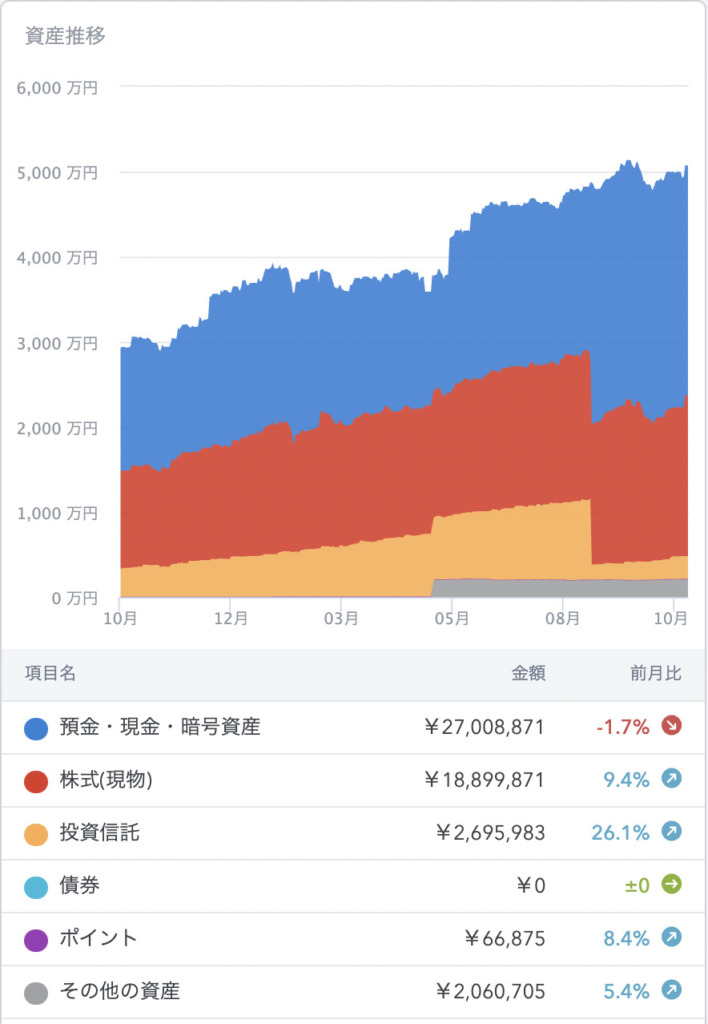Click the 金額 column header

(x=528, y=673)
